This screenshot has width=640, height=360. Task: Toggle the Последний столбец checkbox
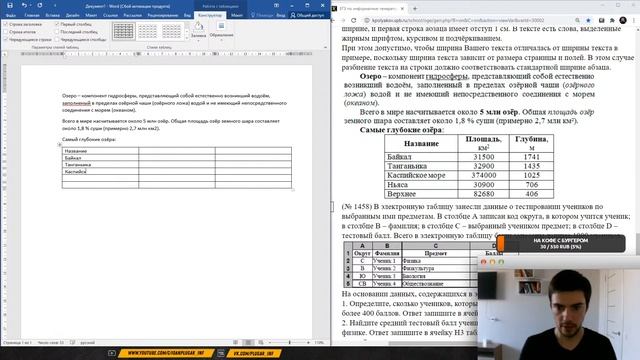(x=57, y=31)
